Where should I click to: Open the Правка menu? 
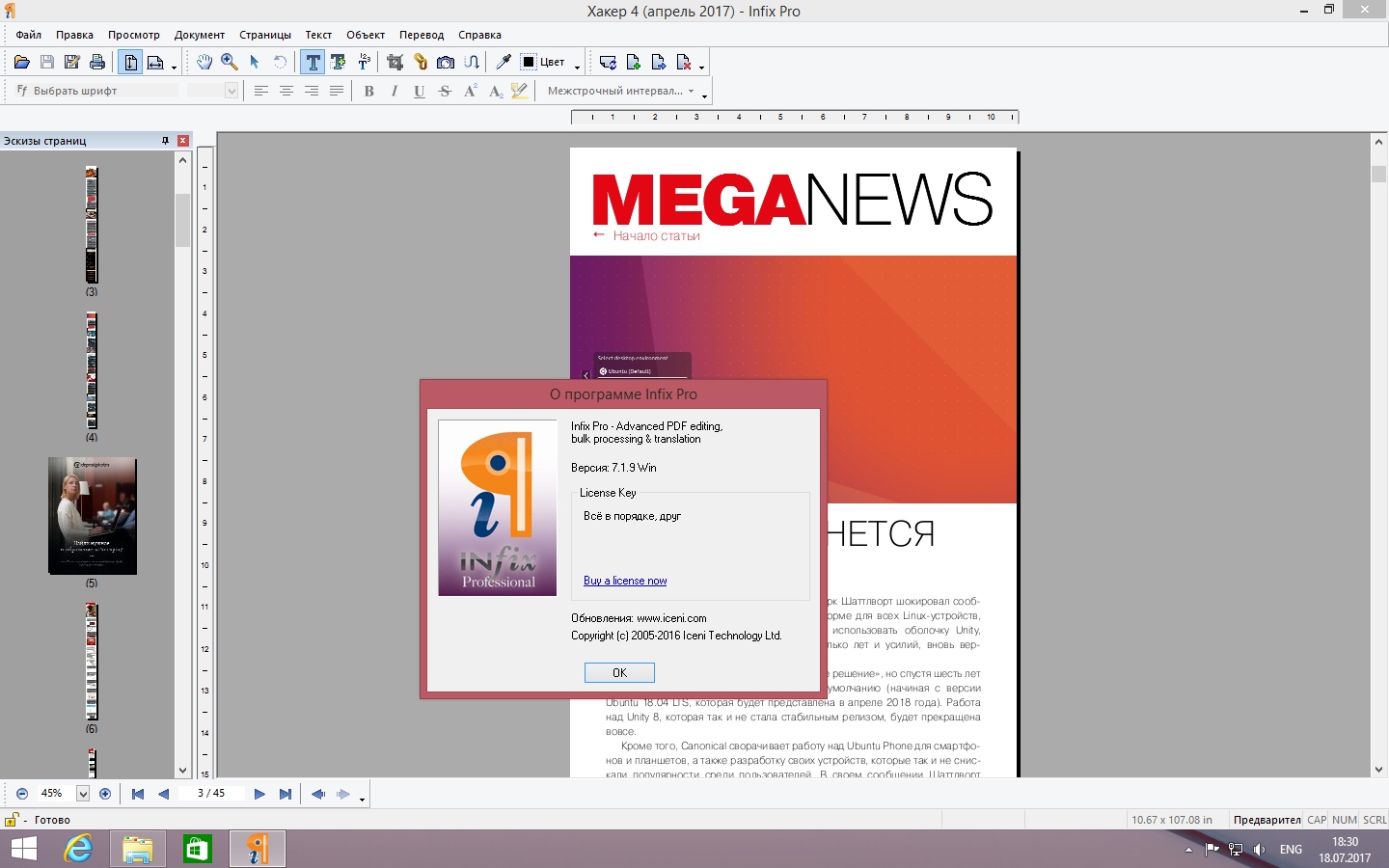tap(74, 35)
